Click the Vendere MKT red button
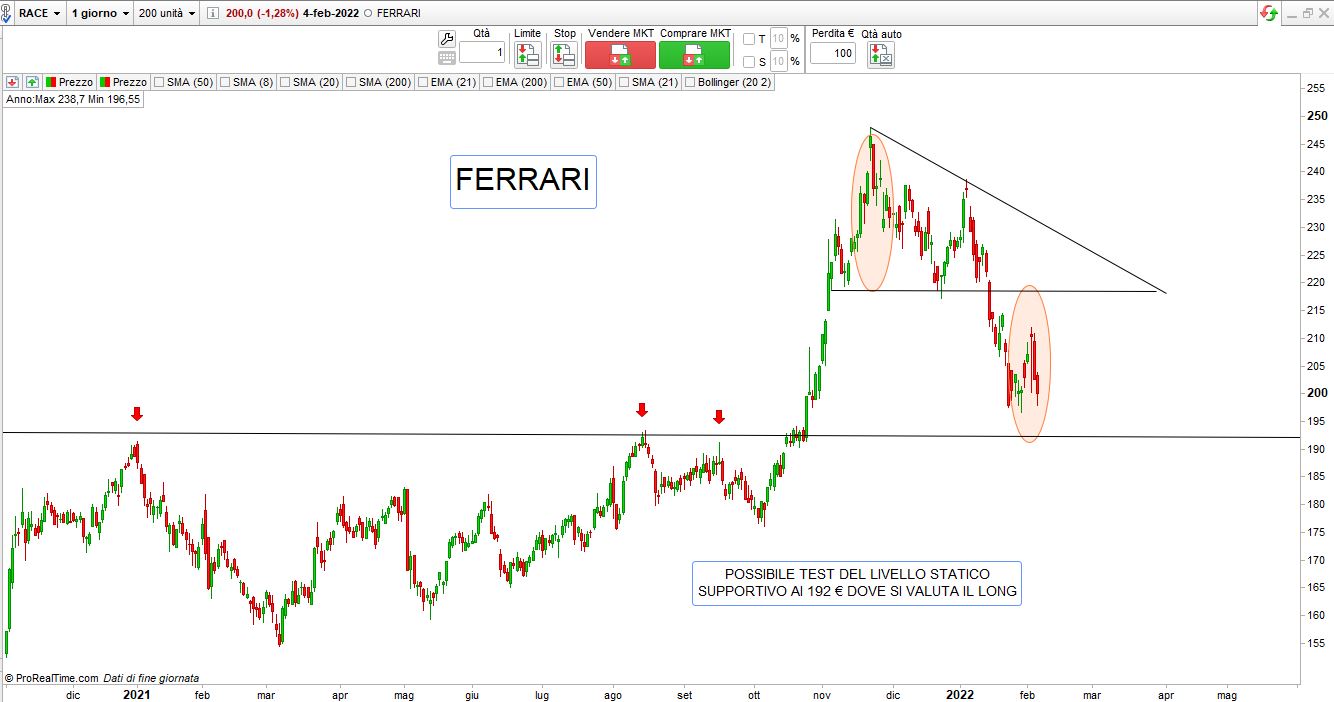1334x702 pixels. click(620, 54)
